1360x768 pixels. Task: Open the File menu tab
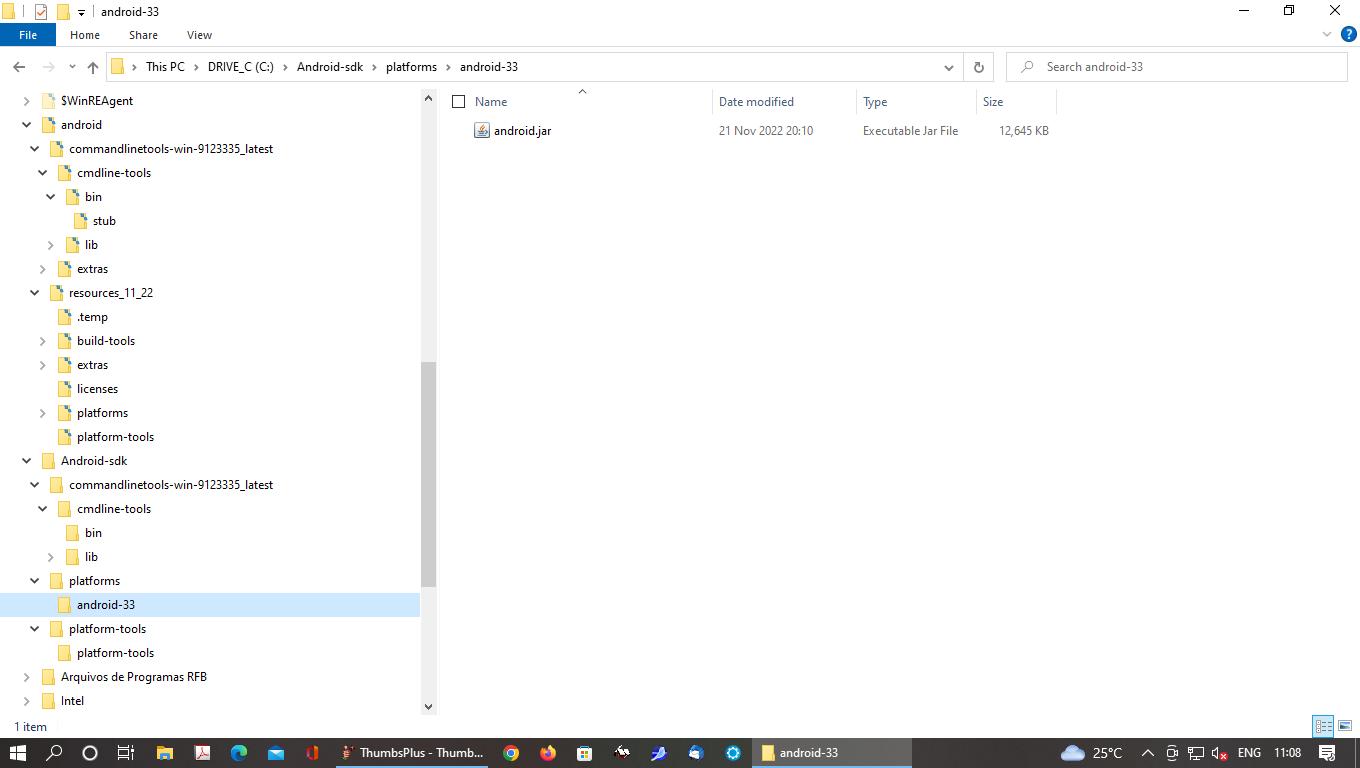pos(28,35)
